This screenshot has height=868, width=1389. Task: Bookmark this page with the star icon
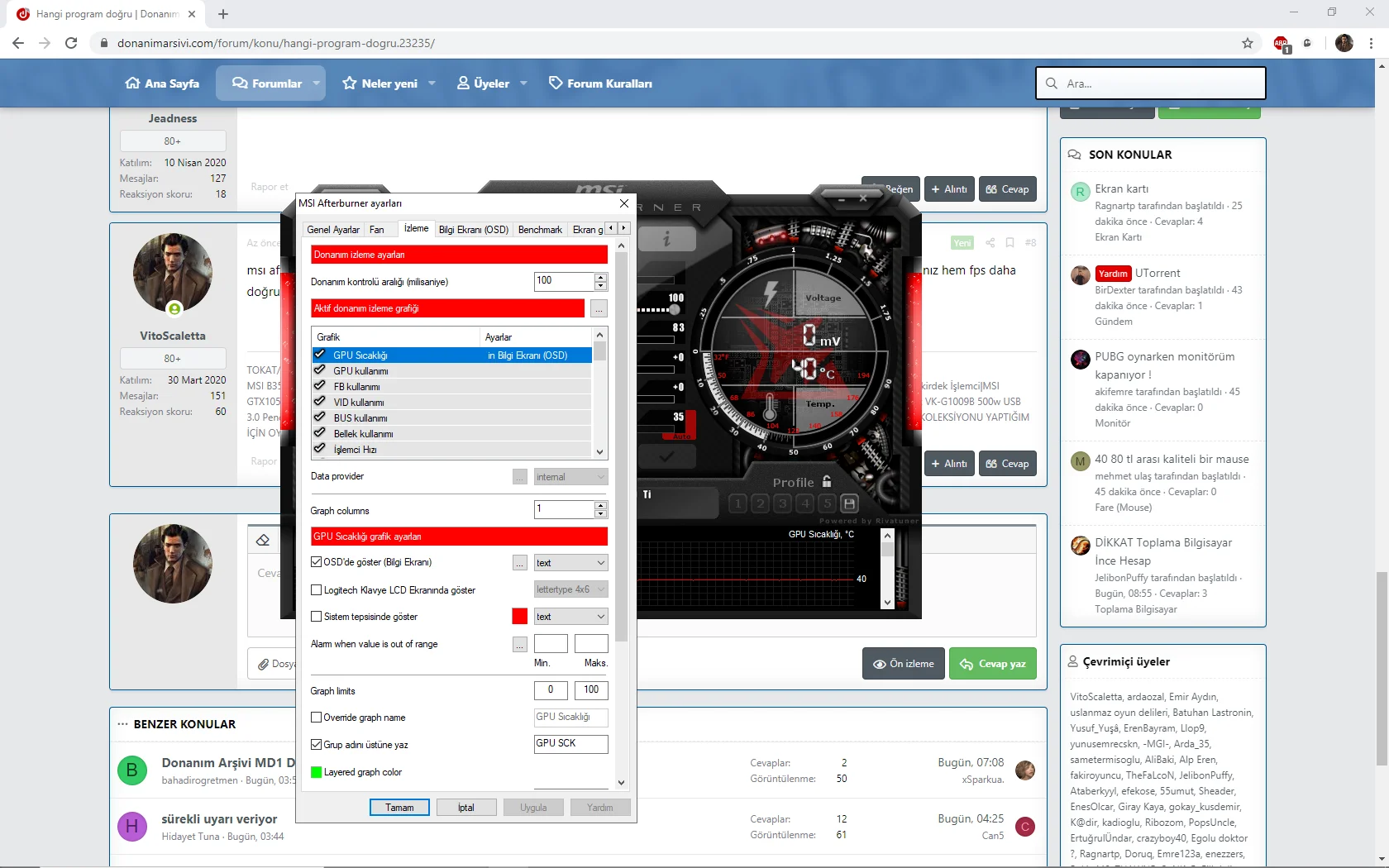pyautogui.click(x=1248, y=43)
